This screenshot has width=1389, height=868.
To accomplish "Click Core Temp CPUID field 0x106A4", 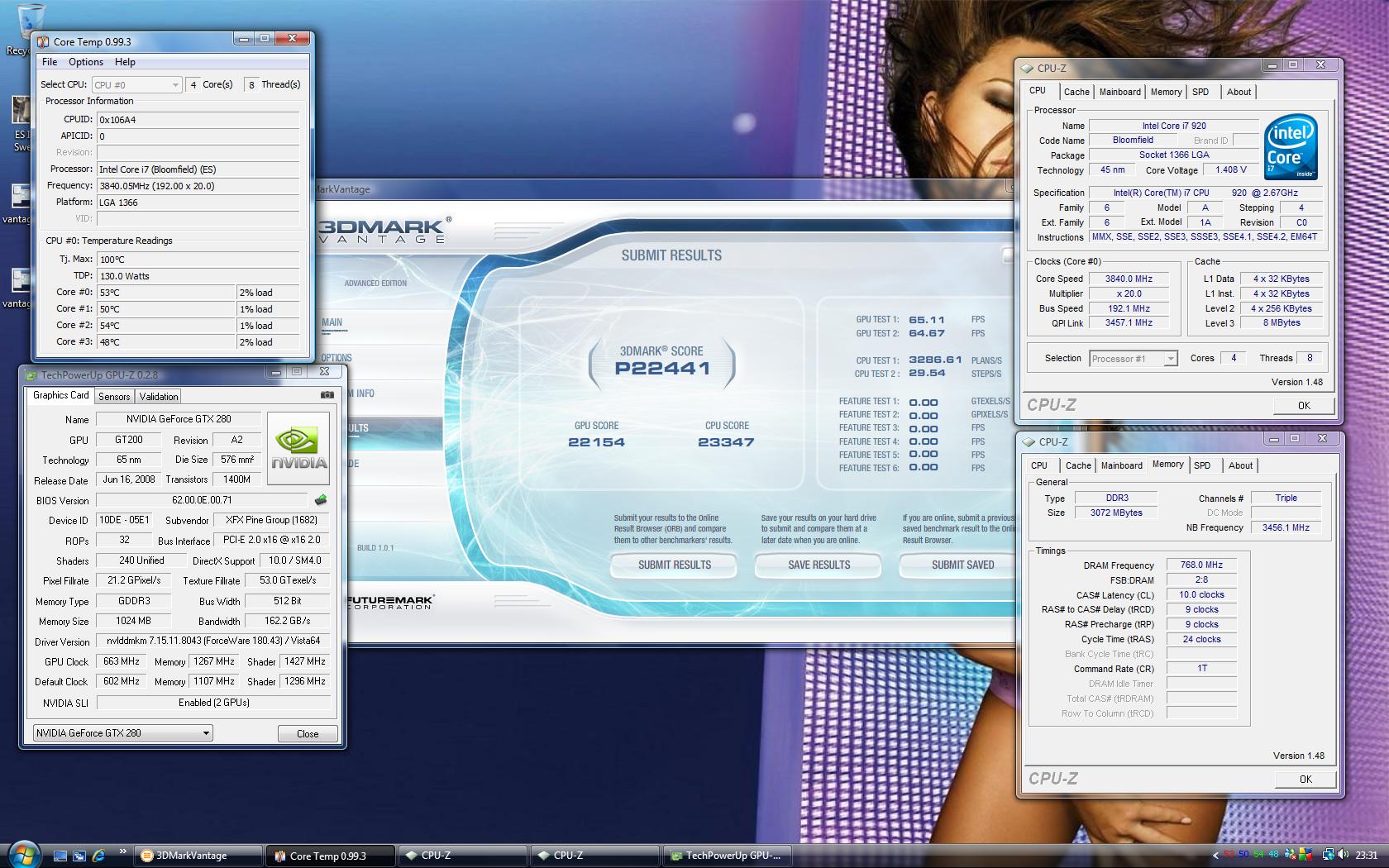I will click(x=198, y=119).
